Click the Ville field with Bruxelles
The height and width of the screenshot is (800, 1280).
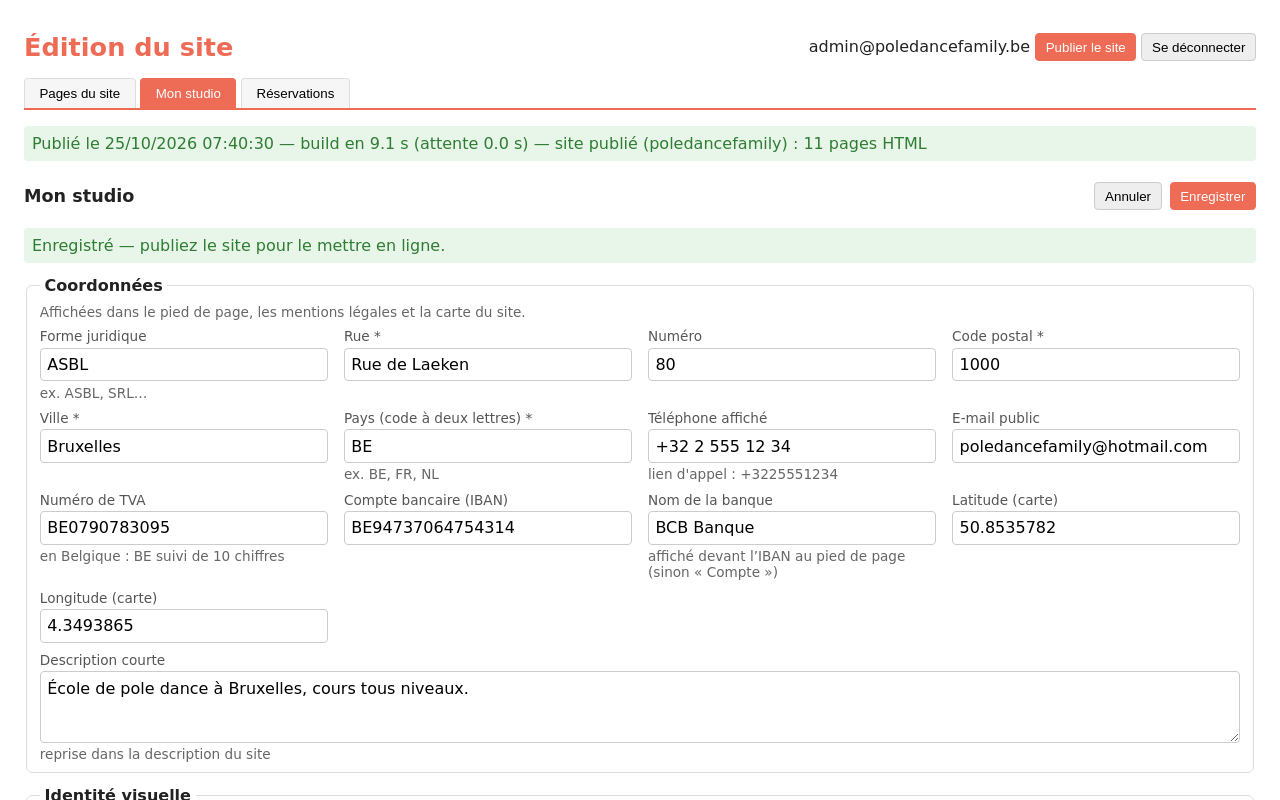click(184, 446)
